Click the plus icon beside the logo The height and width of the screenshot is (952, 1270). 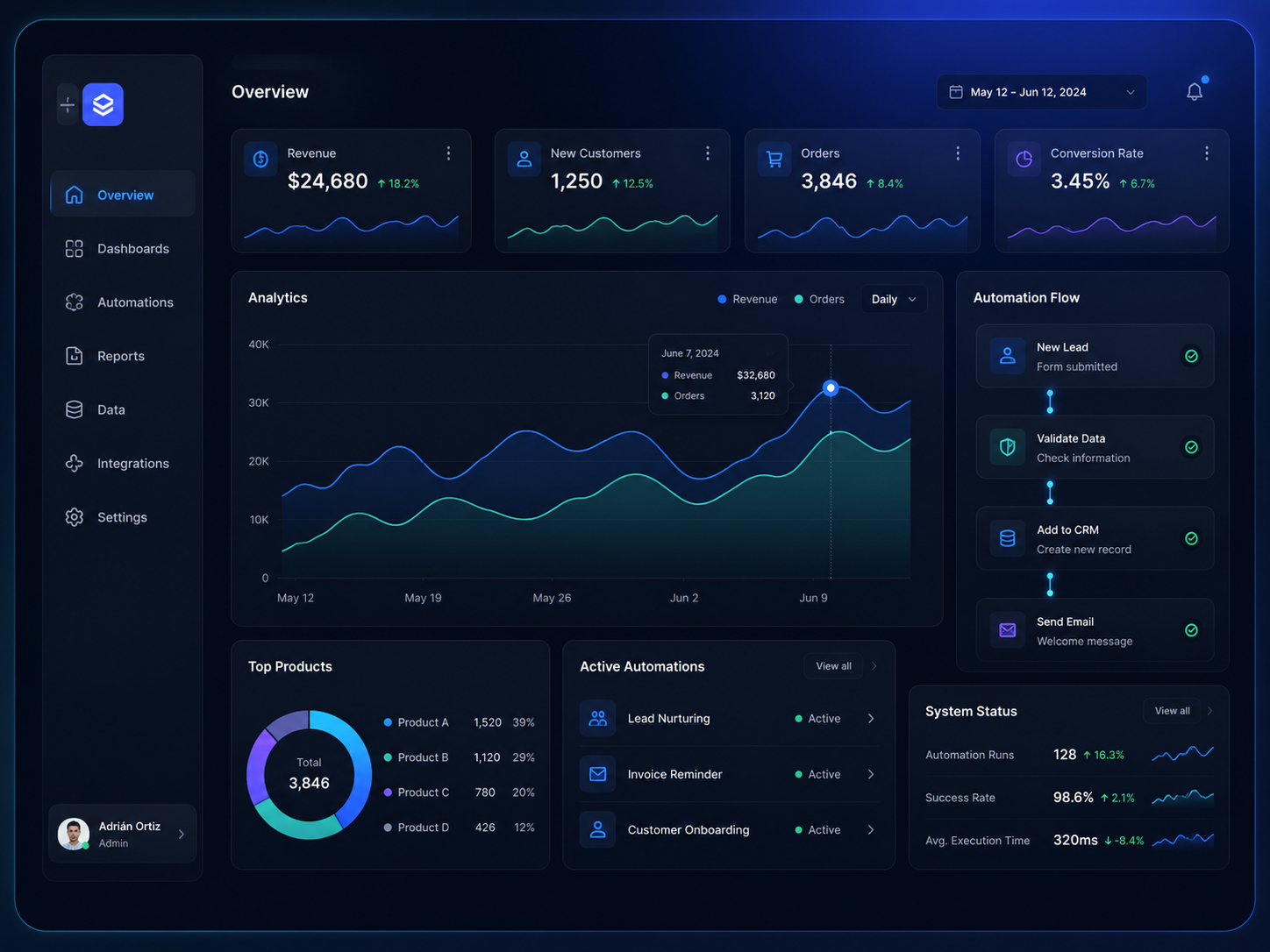(x=68, y=105)
